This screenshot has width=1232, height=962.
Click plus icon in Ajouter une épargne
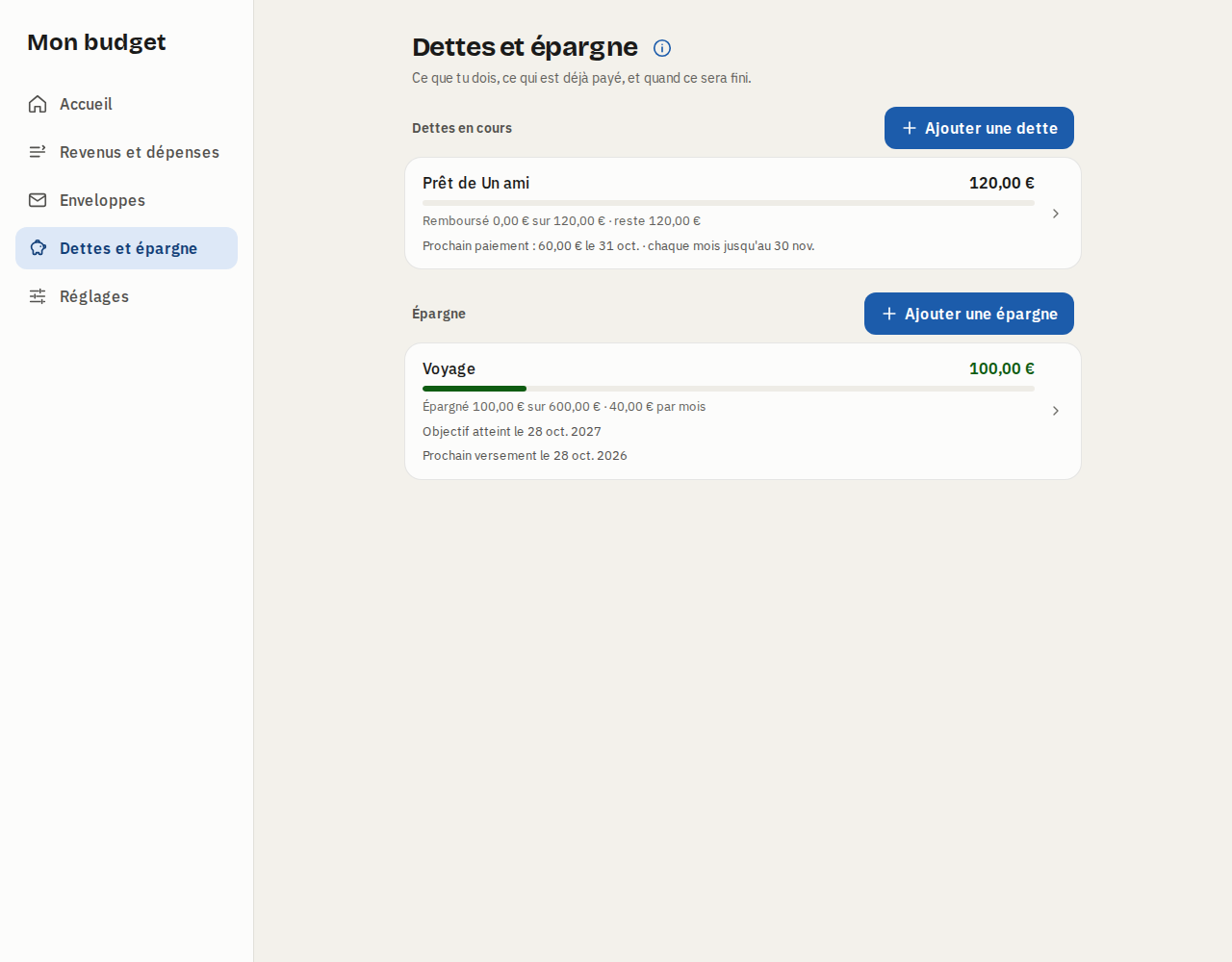click(888, 314)
